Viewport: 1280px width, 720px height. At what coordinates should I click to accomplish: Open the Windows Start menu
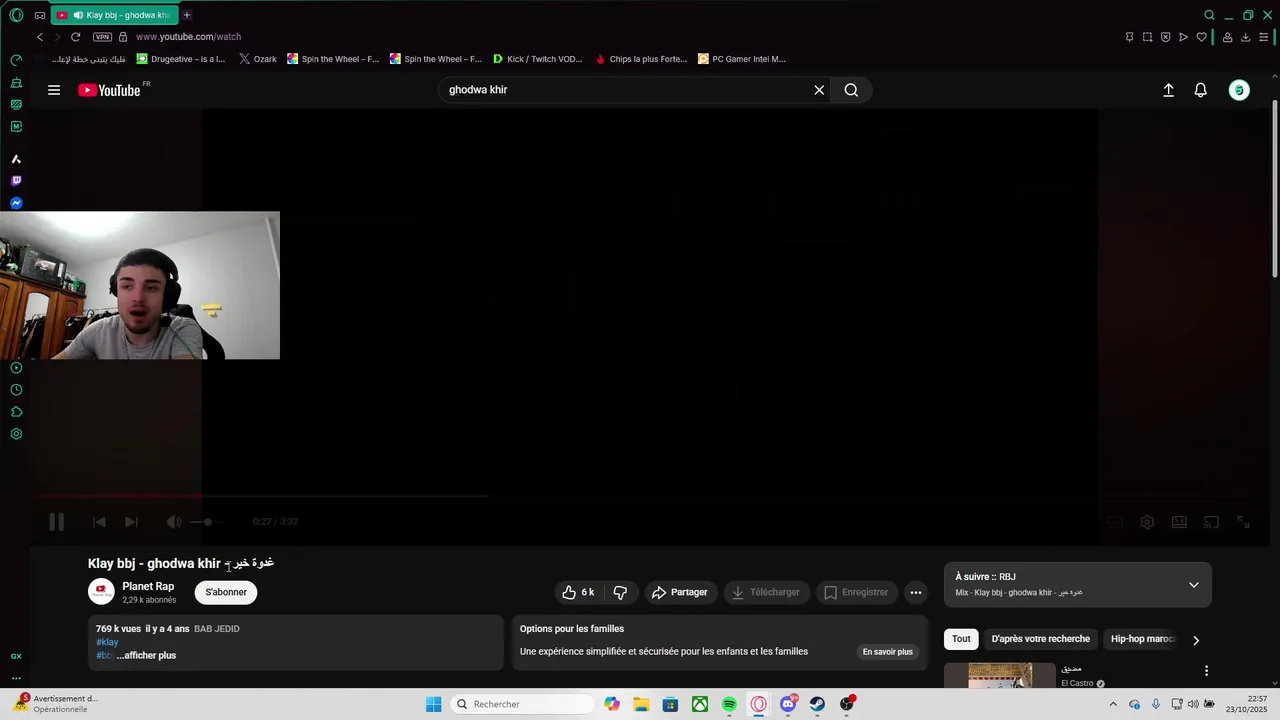point(433,704)
